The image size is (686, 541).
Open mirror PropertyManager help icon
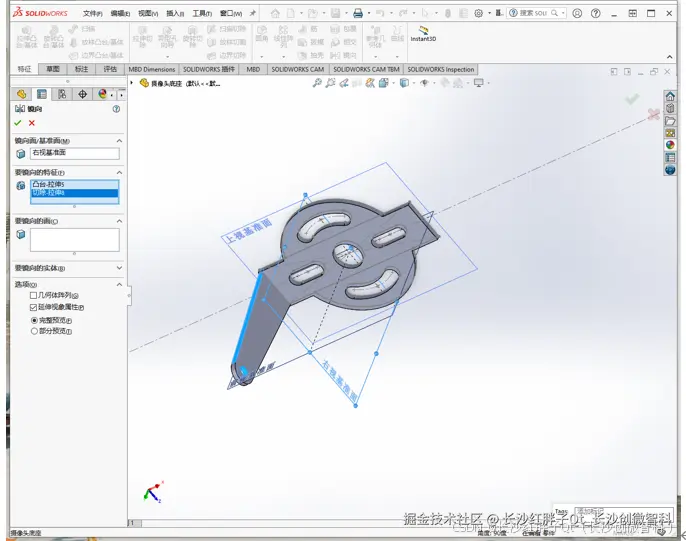(x=116, y=109)
